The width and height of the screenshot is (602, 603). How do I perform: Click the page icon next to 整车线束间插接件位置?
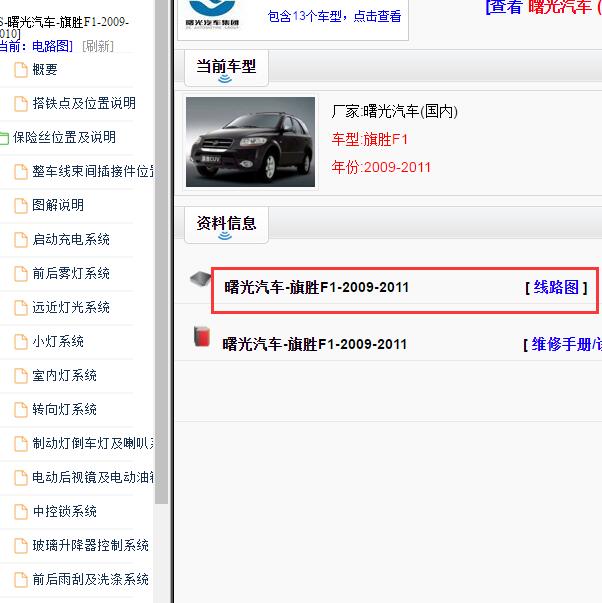21,172
